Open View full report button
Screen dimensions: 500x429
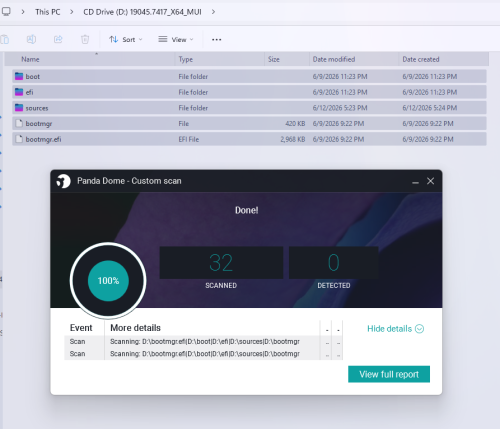point(389,374)
